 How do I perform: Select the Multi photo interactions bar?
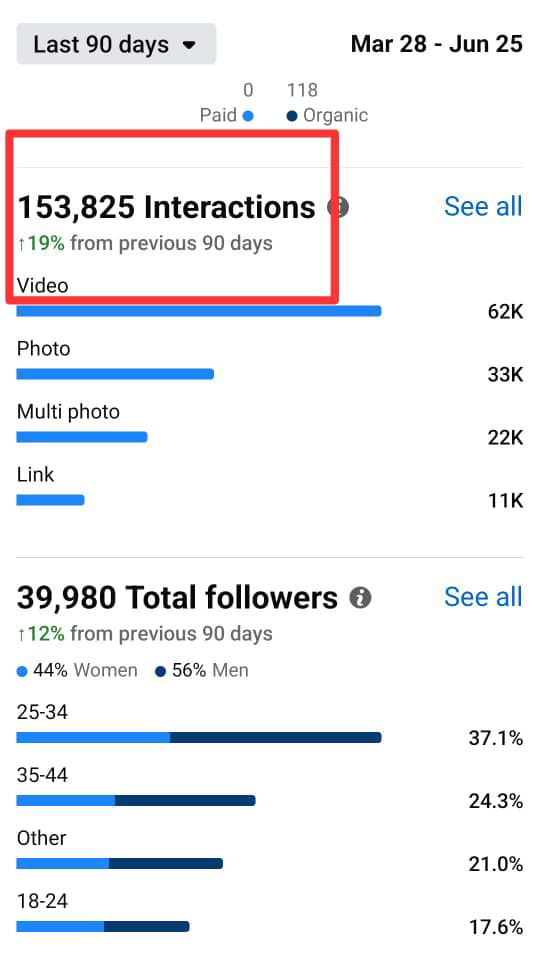click(82, 437)
